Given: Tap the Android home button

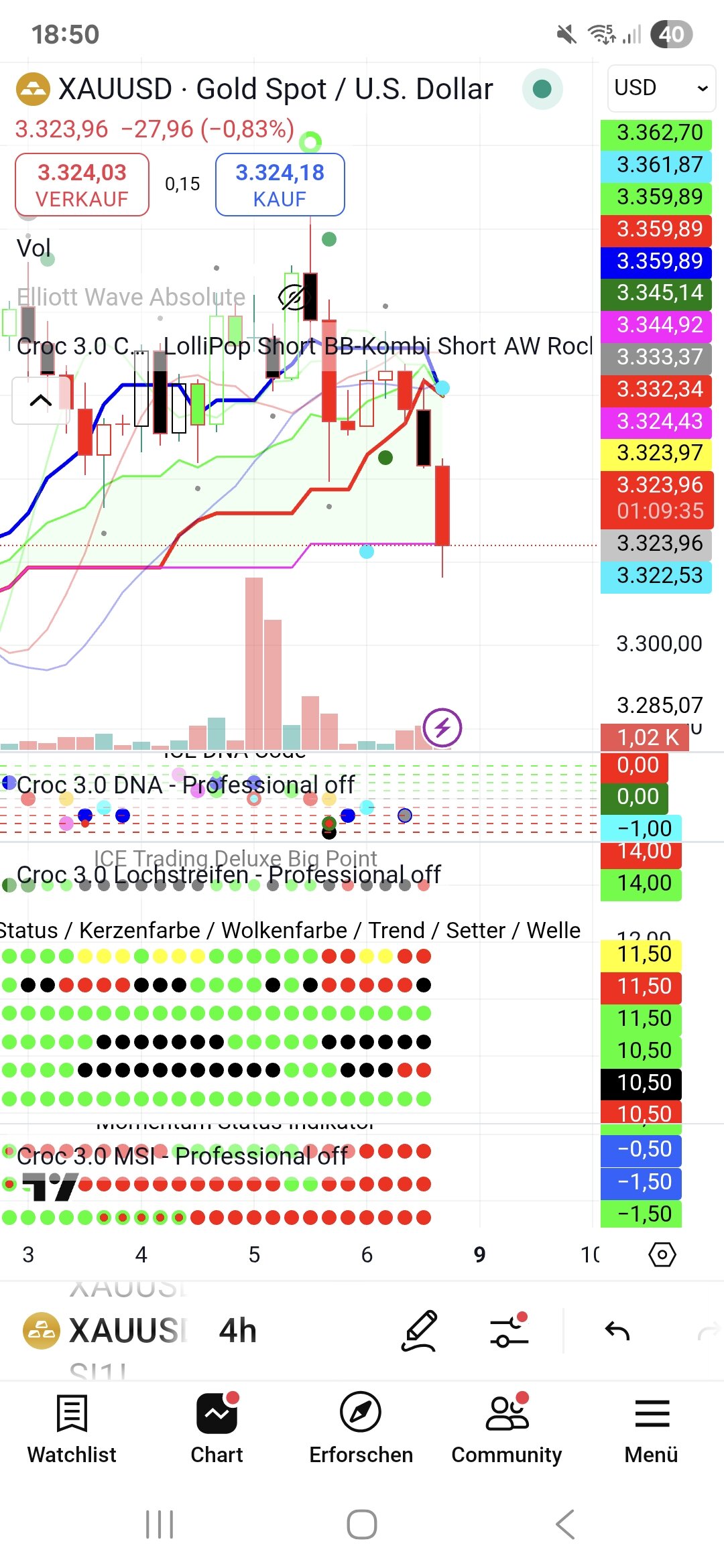Looking at the screenshot, I should click(362, 1524).
